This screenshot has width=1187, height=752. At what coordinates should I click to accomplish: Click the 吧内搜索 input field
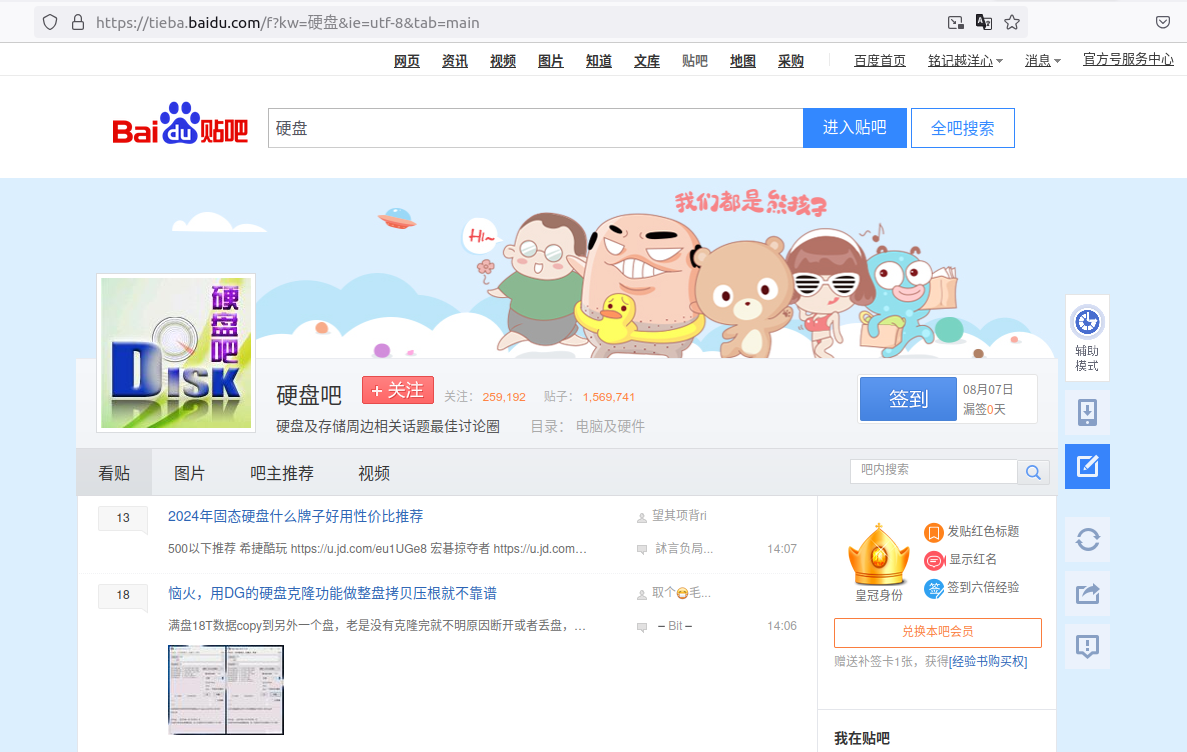coord(933,470)
